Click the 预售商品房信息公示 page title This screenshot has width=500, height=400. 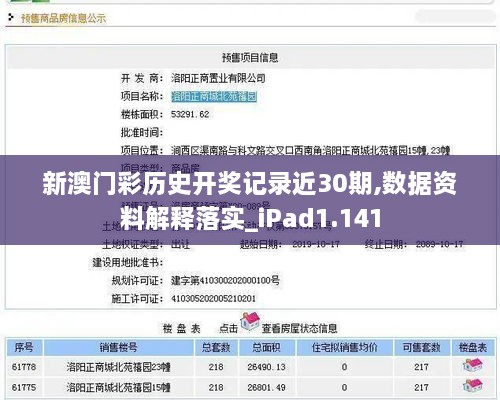tap(63, 18)
